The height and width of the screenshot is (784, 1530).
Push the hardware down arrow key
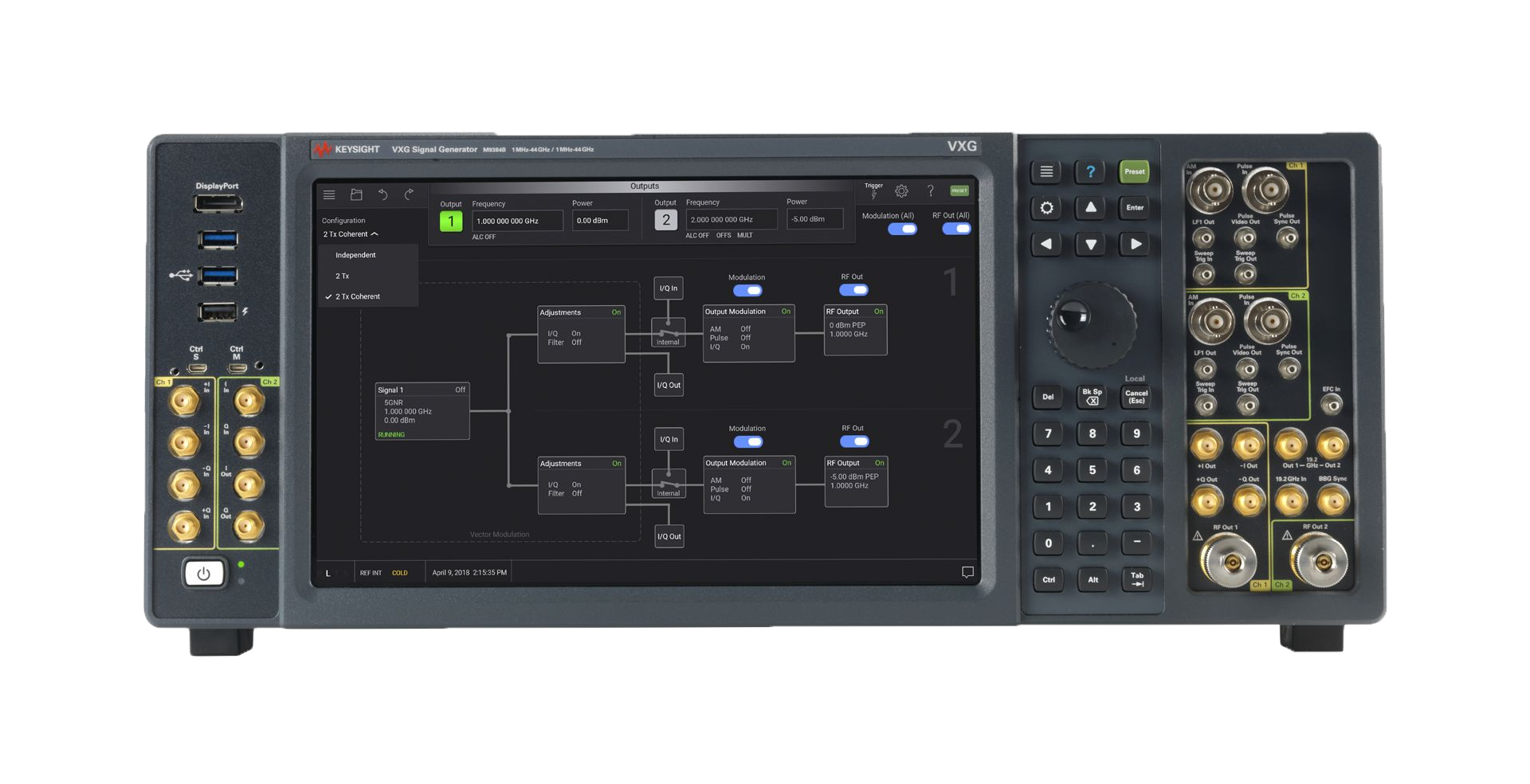click(1090, 245)
